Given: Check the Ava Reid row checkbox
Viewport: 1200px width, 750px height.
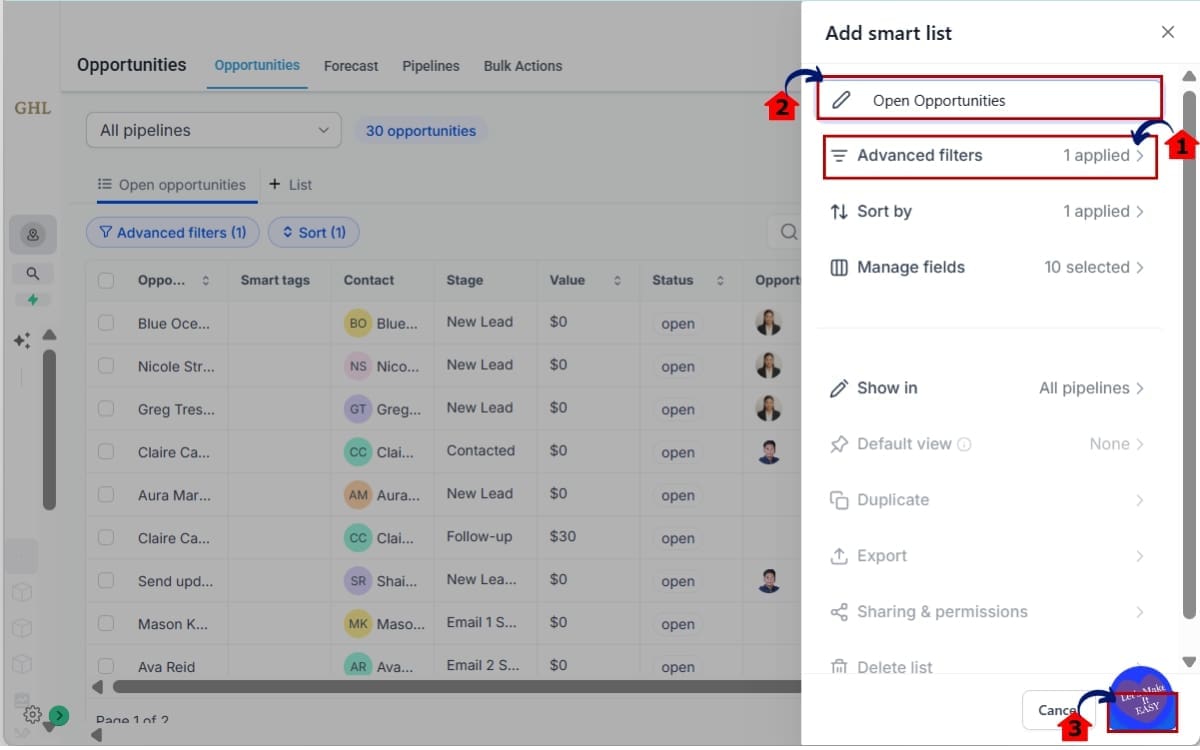Looking at the screenshot, I should [x=106, y=665].
